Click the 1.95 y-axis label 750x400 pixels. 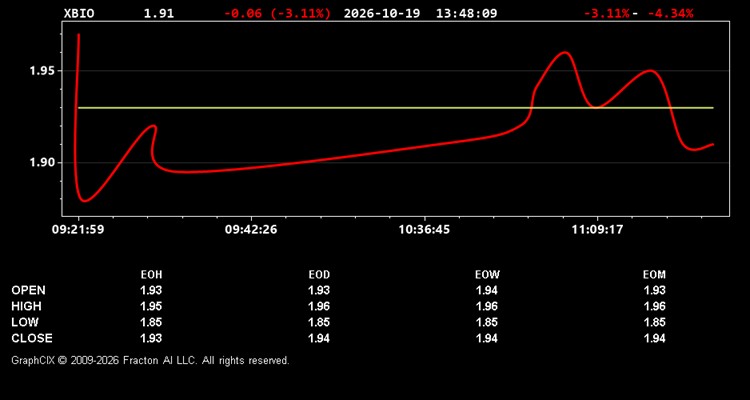[x=43, y=71]
